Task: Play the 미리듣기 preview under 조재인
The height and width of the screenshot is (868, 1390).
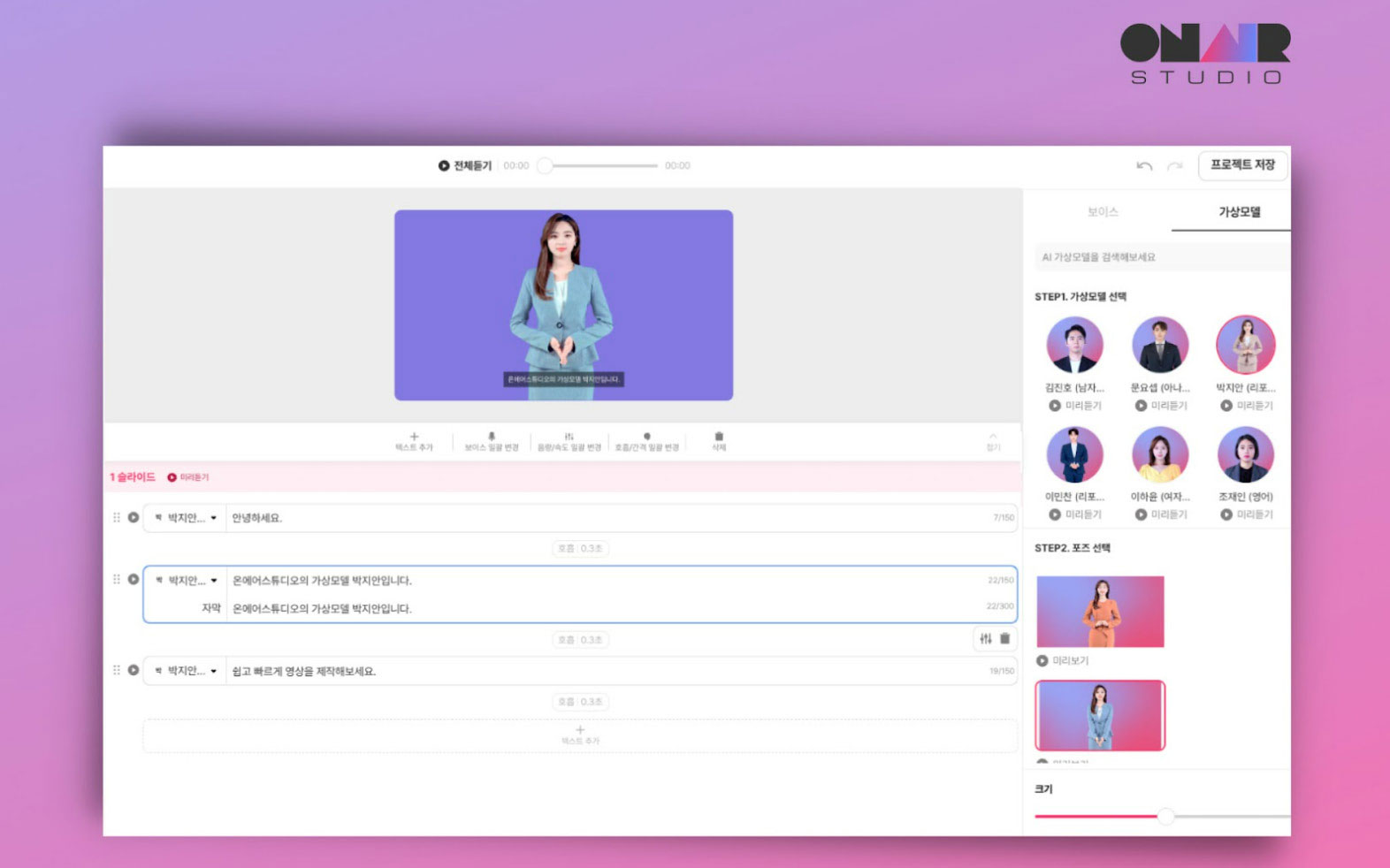Action: click(1246, 514)
